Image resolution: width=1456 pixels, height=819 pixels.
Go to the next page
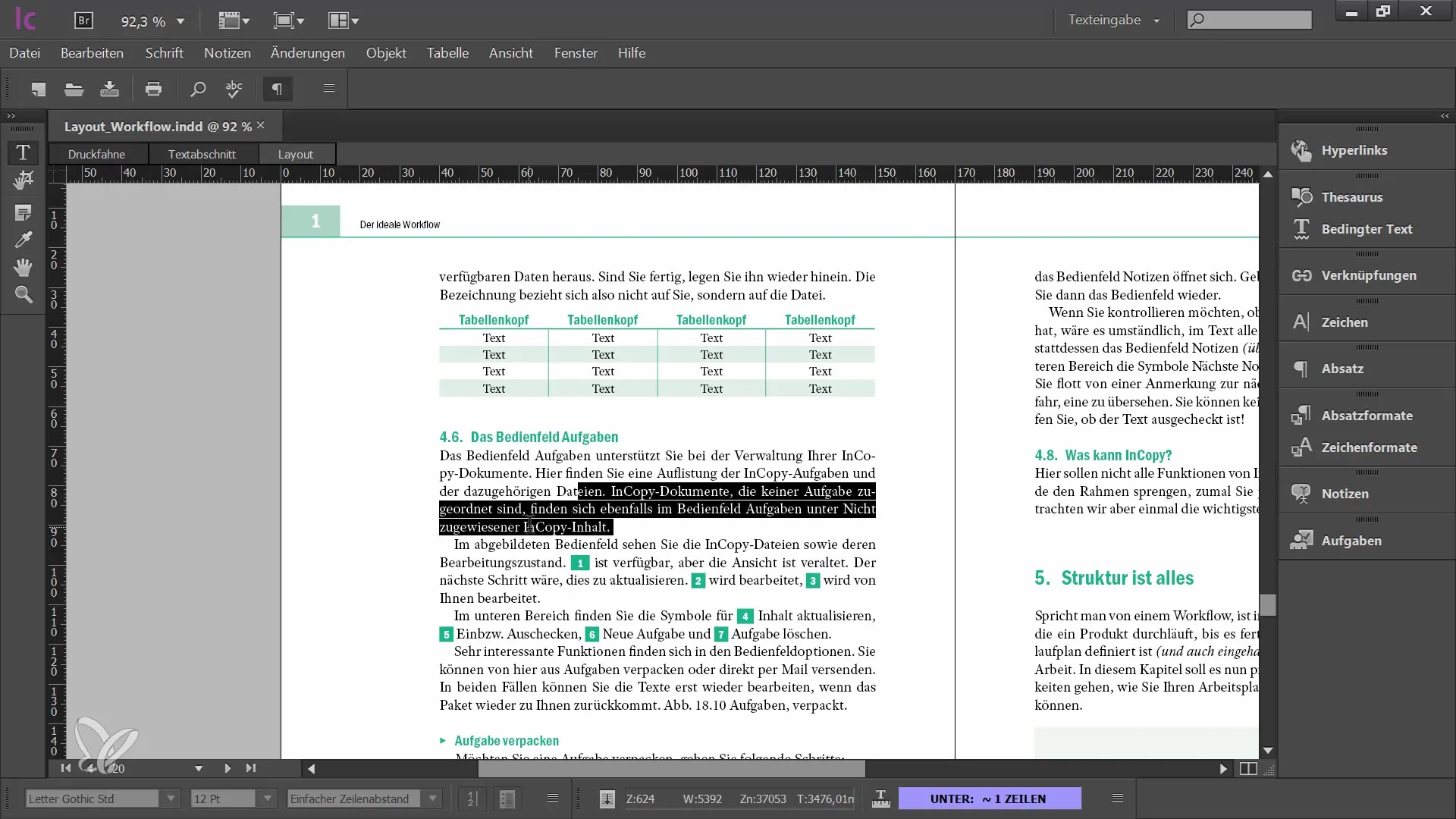click(x=227, y=768)
